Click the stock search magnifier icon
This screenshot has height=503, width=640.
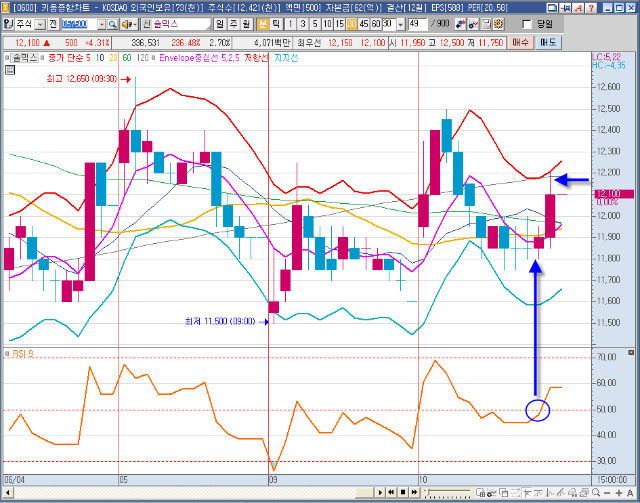tap(112, 24)
